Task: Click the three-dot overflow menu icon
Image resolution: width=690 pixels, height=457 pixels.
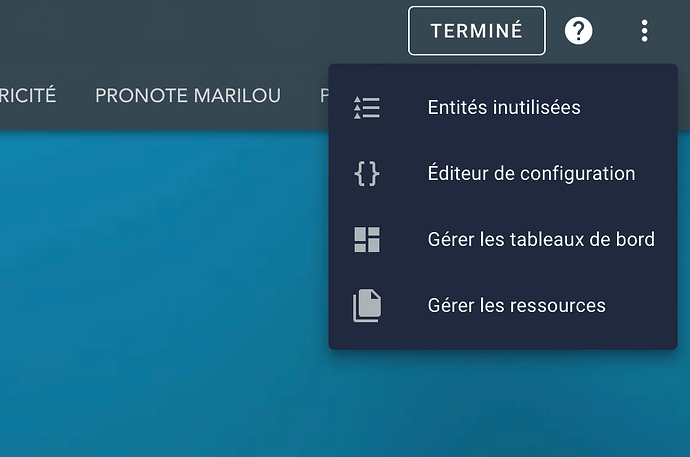Action: [644, 31]
